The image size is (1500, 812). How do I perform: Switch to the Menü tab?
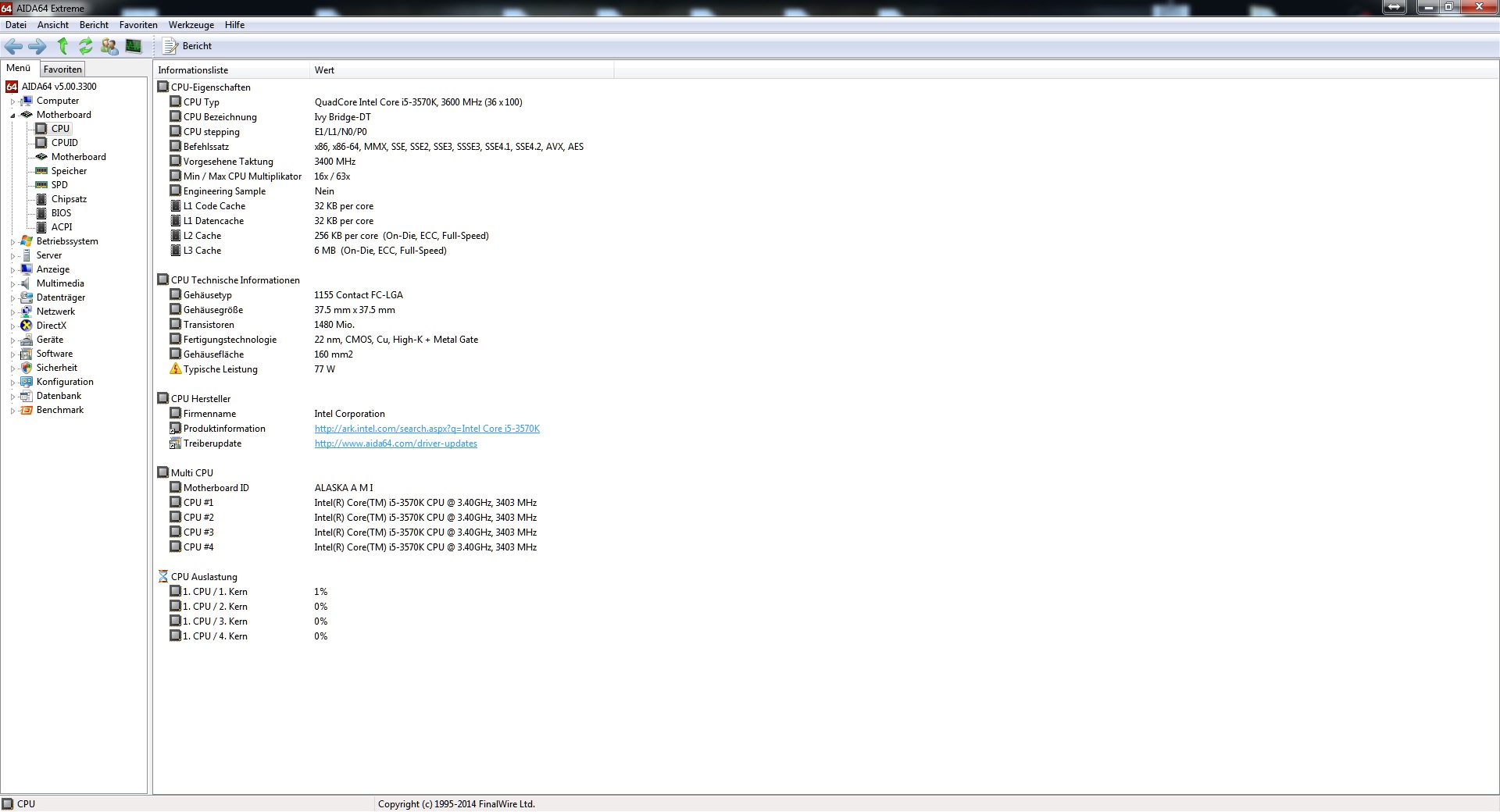19,68
